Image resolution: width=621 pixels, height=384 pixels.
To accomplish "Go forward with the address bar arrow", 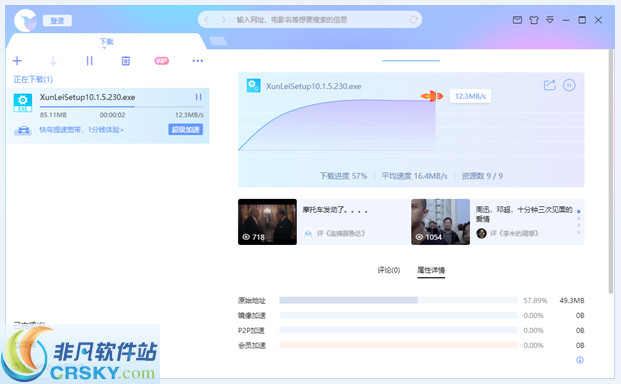I will pyautogui.click(x=223, y=19).
